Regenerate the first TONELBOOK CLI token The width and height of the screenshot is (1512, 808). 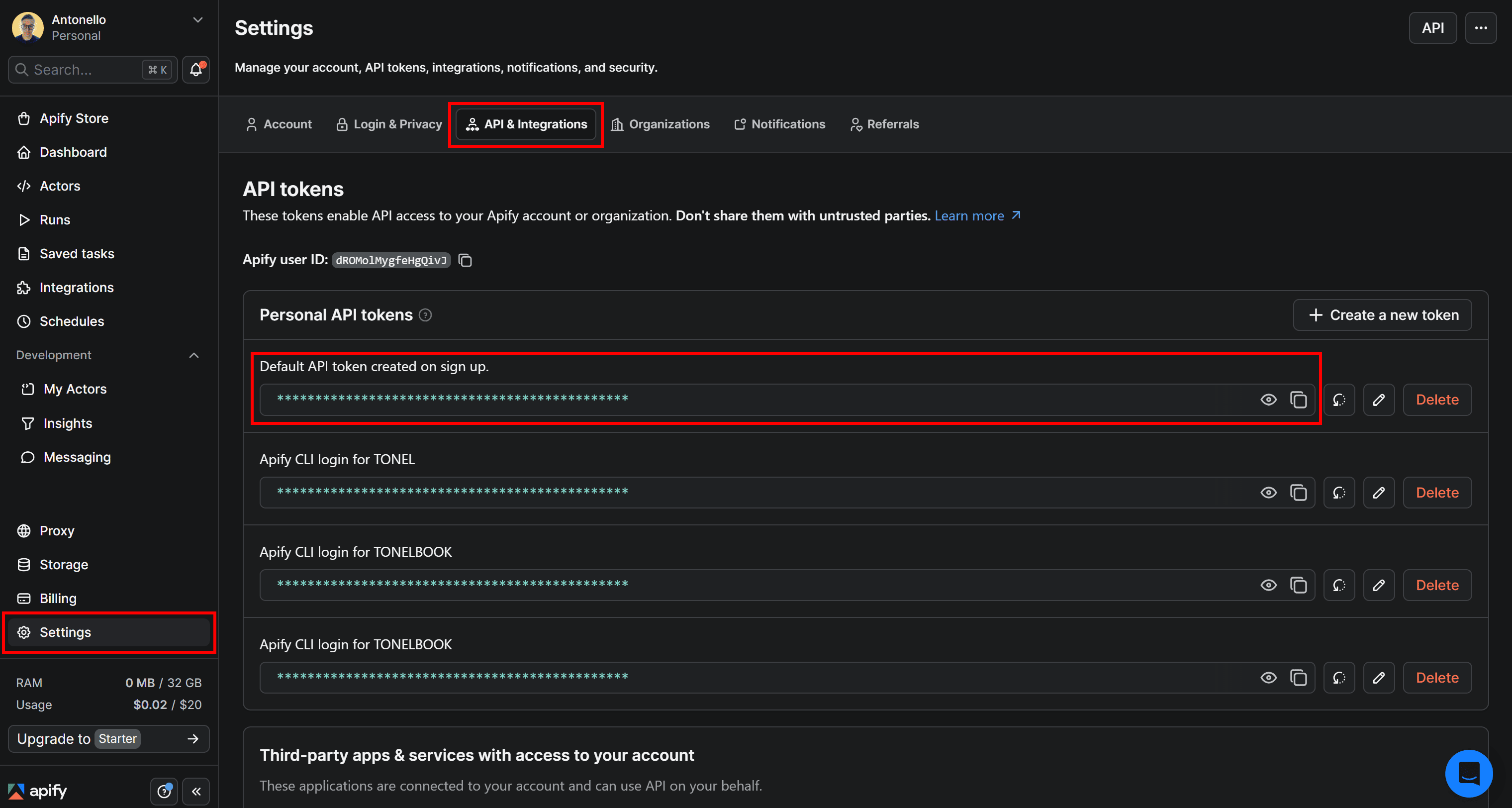click(1339, 585)
